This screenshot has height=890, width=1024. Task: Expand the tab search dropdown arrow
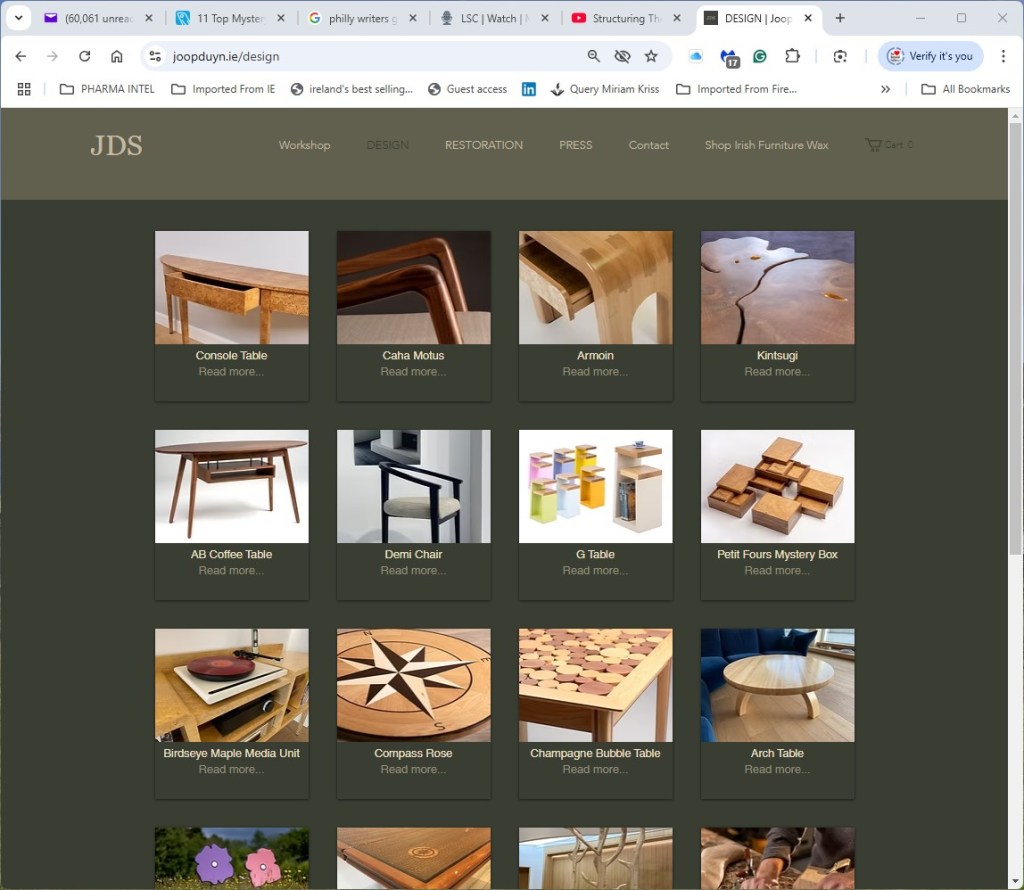[18, 18]
